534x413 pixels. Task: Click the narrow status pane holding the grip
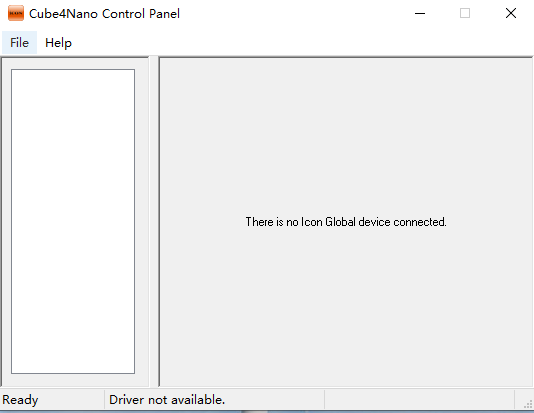click(524, 400)
